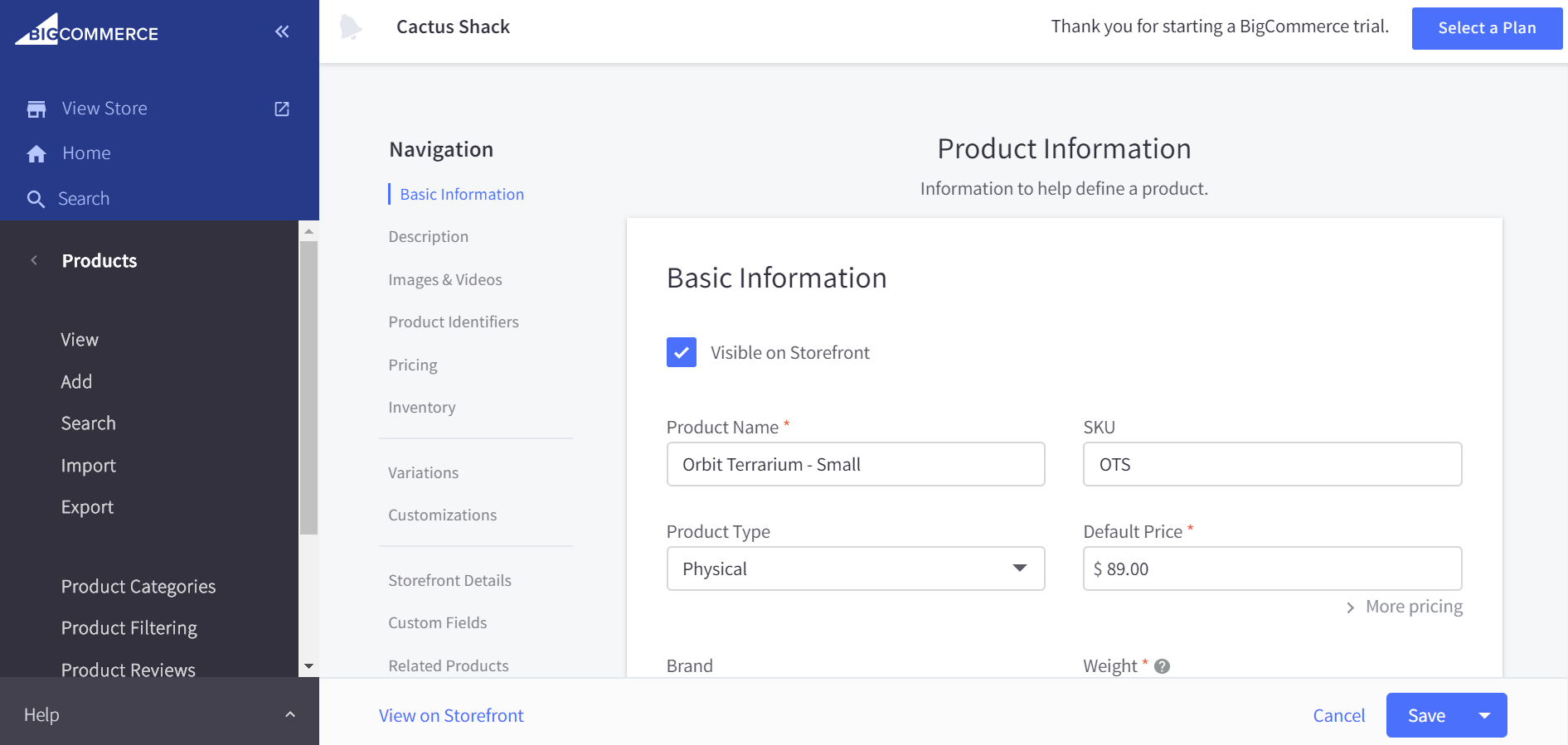Click the sidebar scrollbar down arrow
The width and height of the screenshot is (1568, 745).
[308, 666]
